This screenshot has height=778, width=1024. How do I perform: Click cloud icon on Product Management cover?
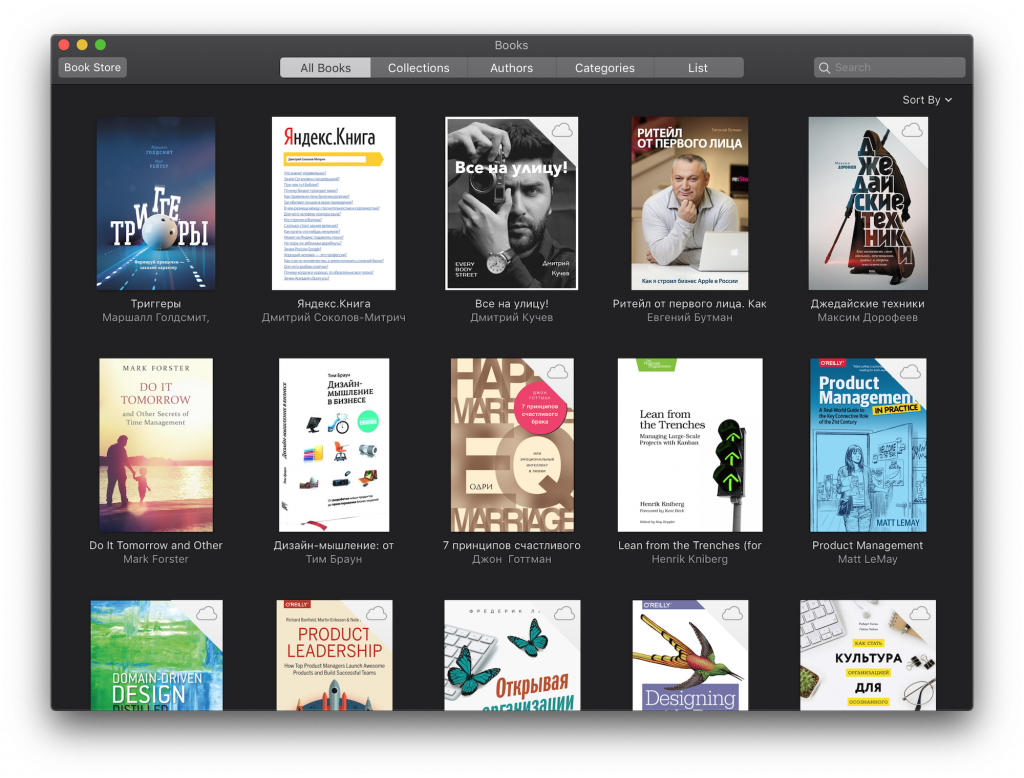click(910, 372)
